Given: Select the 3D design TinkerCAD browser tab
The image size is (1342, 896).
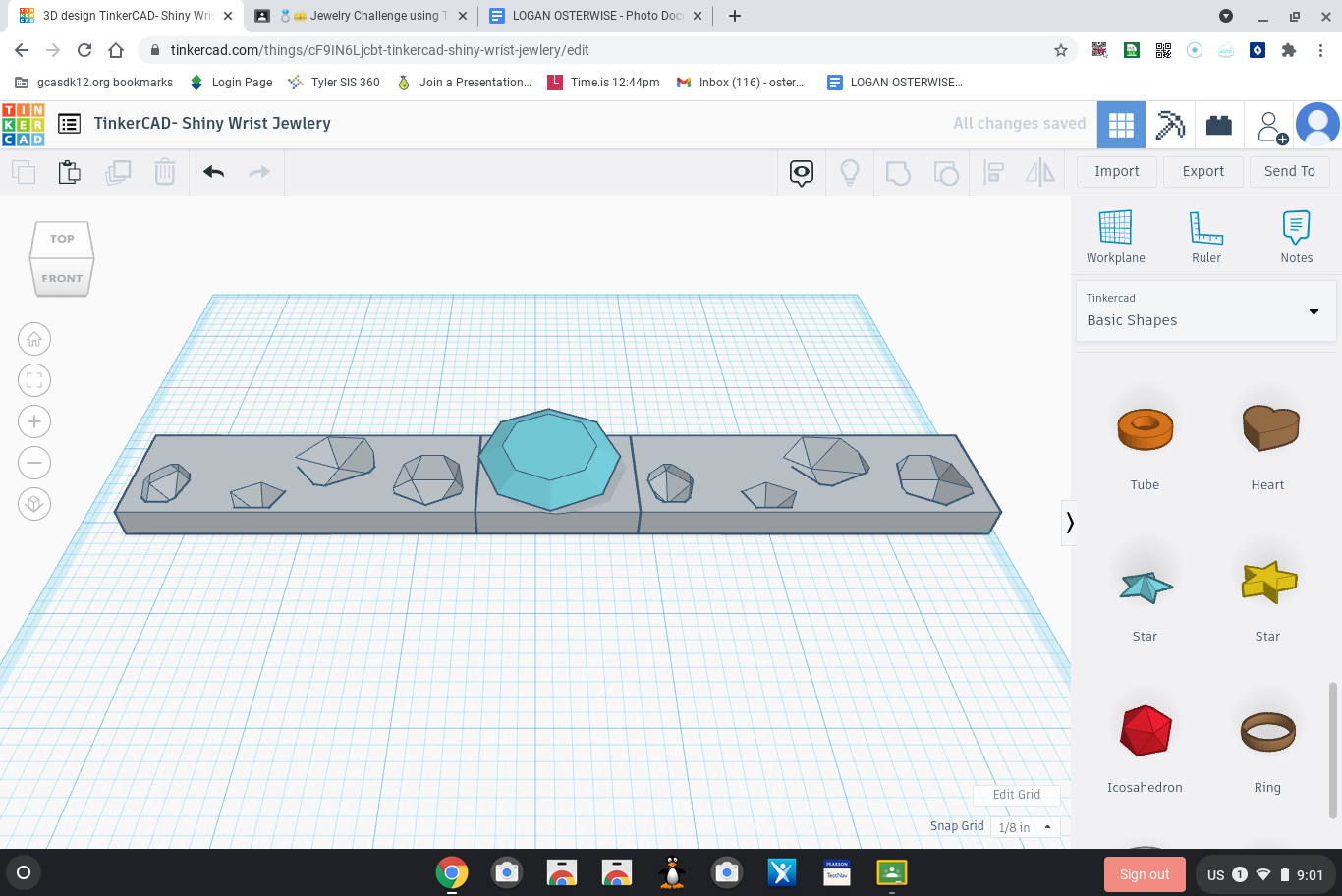Looking at the screenshot, I should (126, 16).
